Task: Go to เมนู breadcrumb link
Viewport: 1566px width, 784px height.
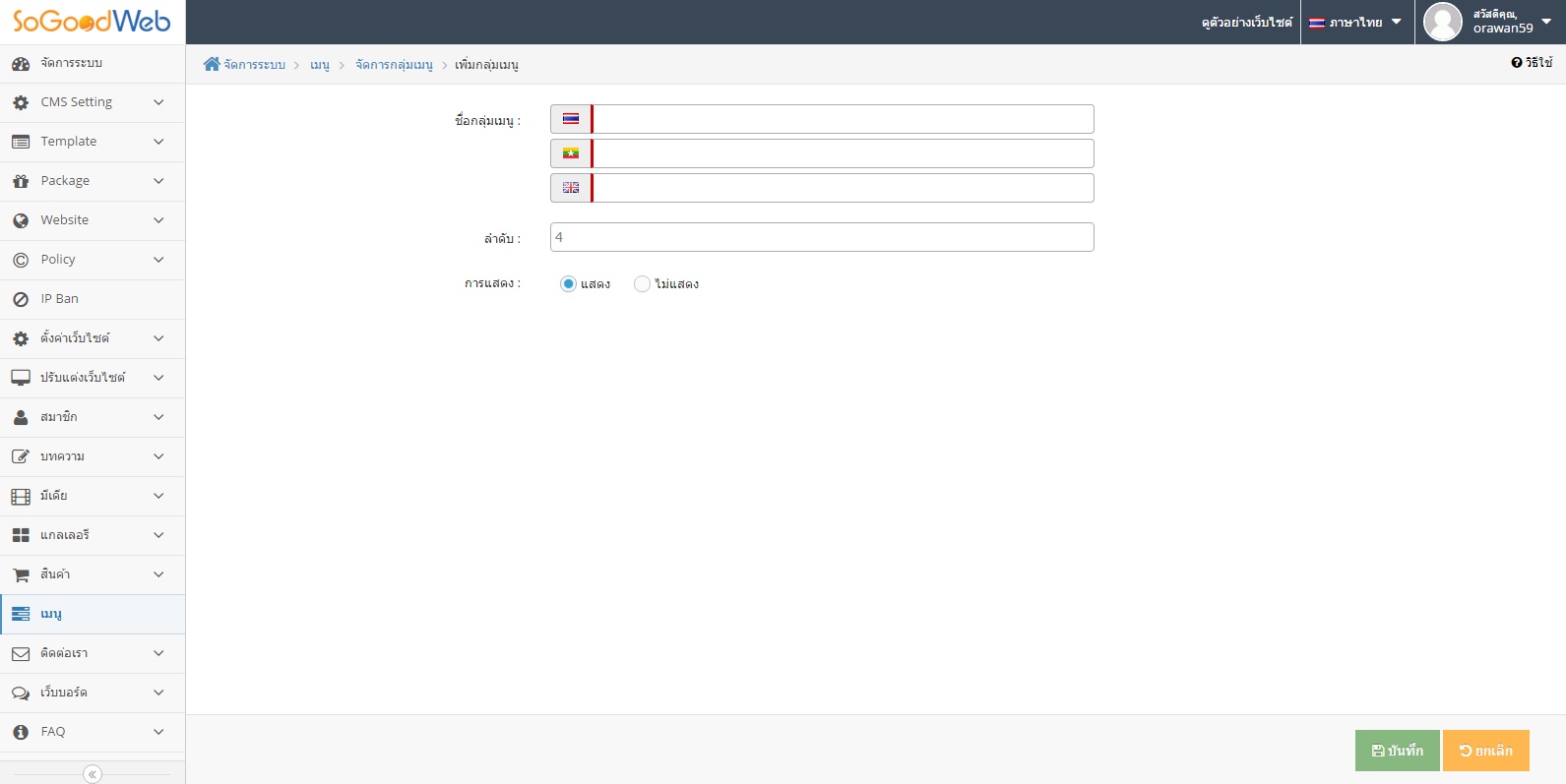Action: pos(320,65)
